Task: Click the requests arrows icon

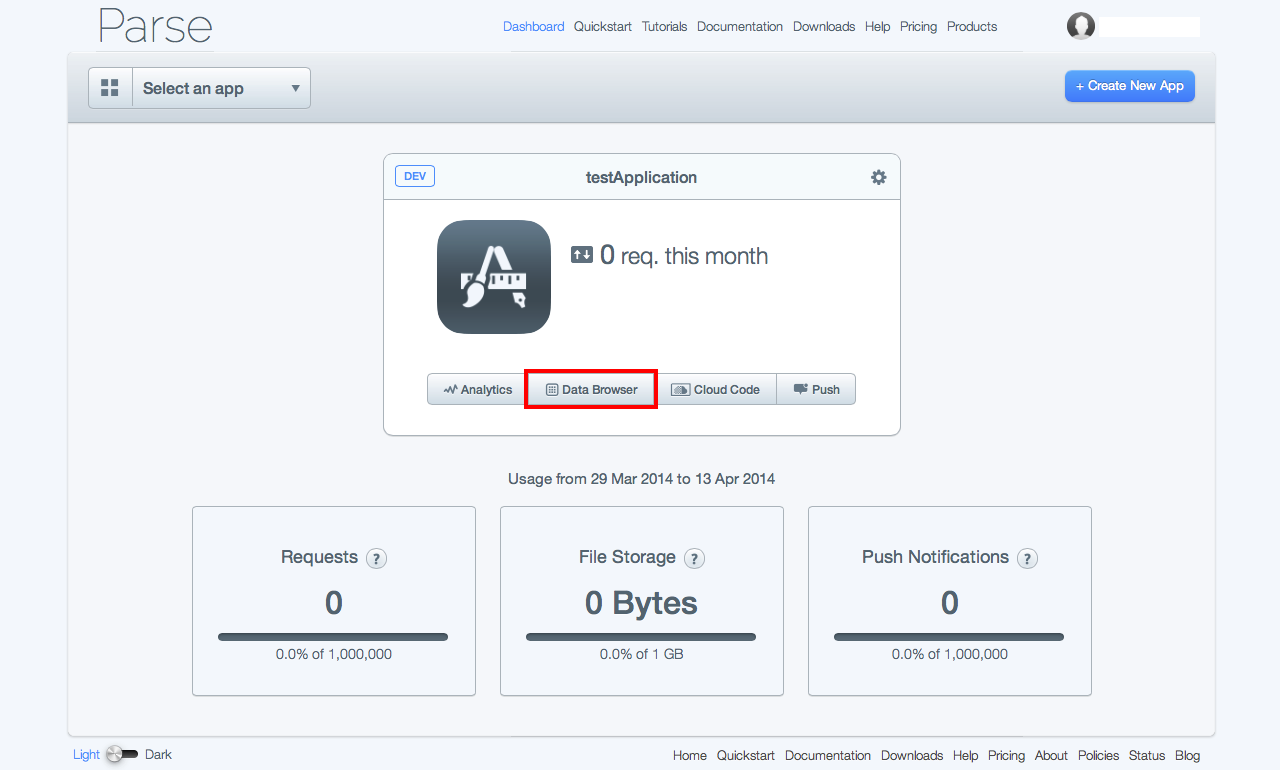Action: click(582, 255)
